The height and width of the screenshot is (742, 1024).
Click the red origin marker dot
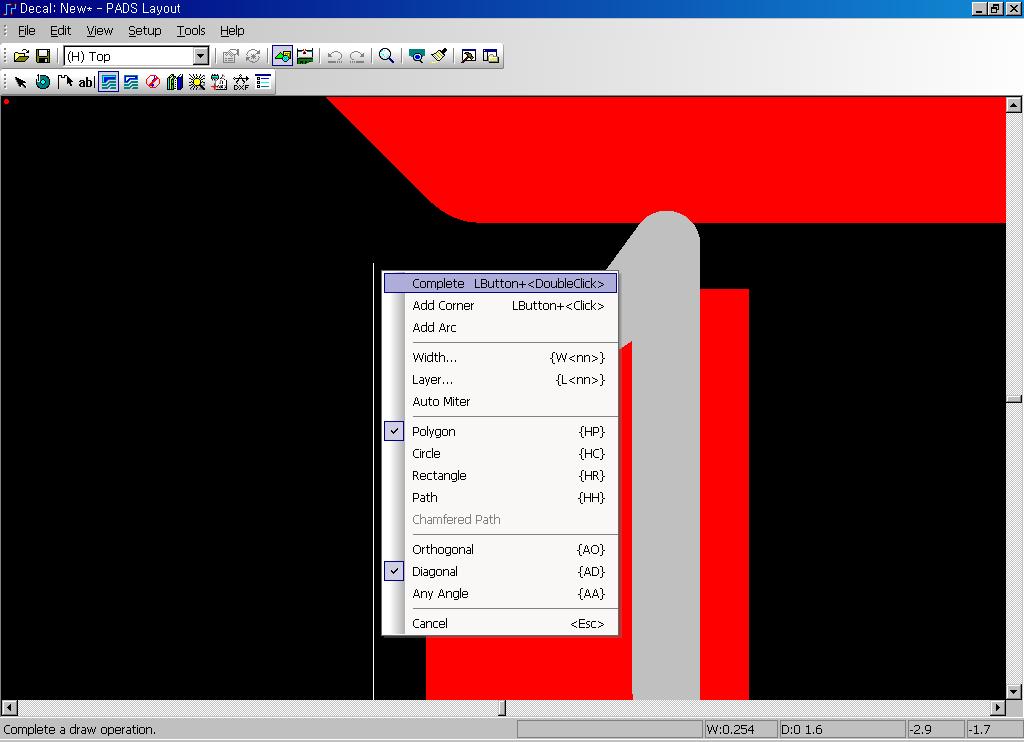(7, 101)
